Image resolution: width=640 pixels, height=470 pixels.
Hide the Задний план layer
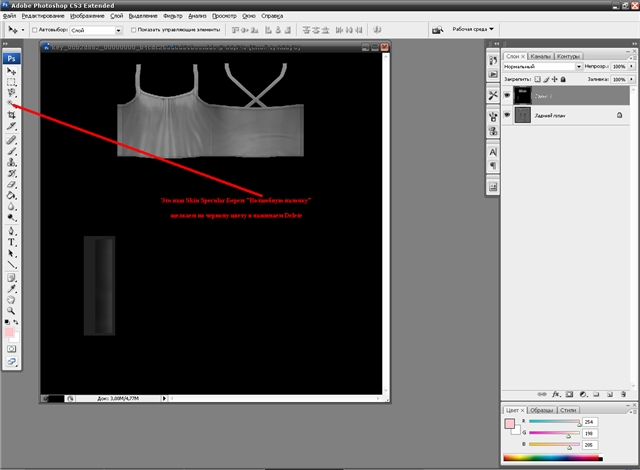(x=507, y=116)
